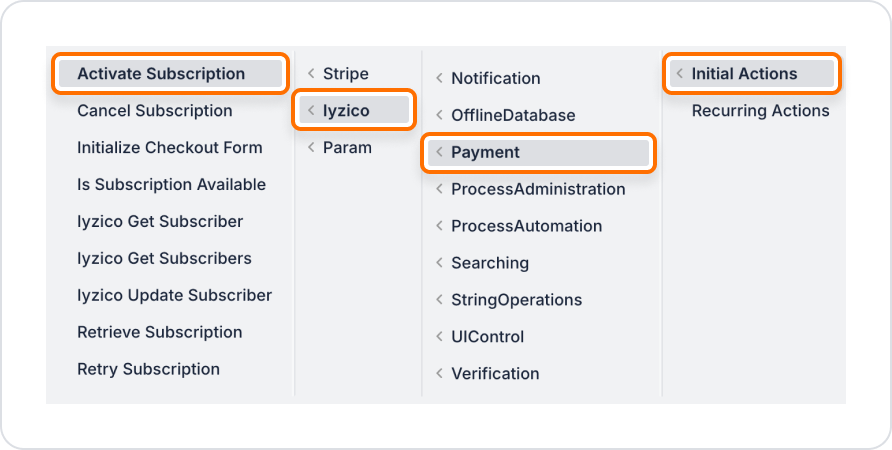Screen dimensions: 892x450
Task: Select the Activate Subscription action
Action: coord(170,73)
